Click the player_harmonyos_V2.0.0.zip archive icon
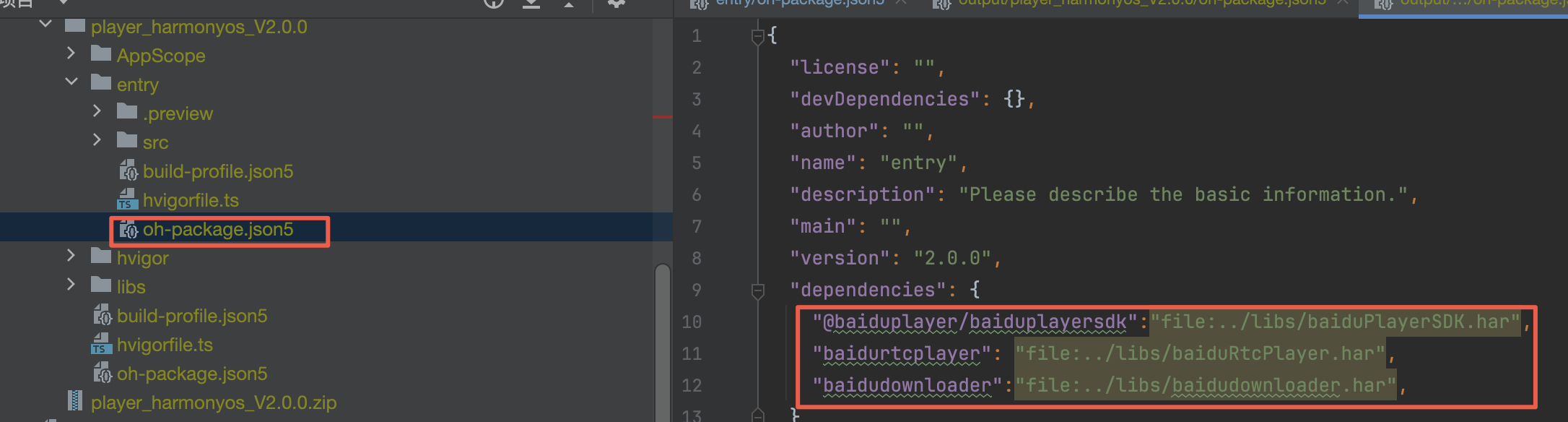The image size is (1568, 422). click(74, 402)
